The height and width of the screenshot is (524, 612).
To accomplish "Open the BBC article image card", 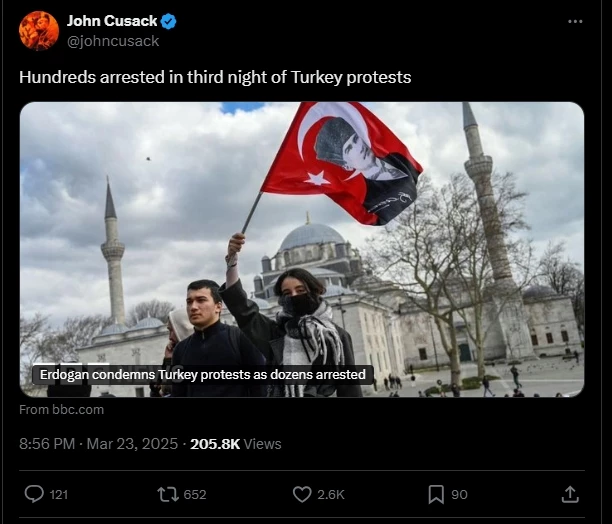I will coord(302,249).
